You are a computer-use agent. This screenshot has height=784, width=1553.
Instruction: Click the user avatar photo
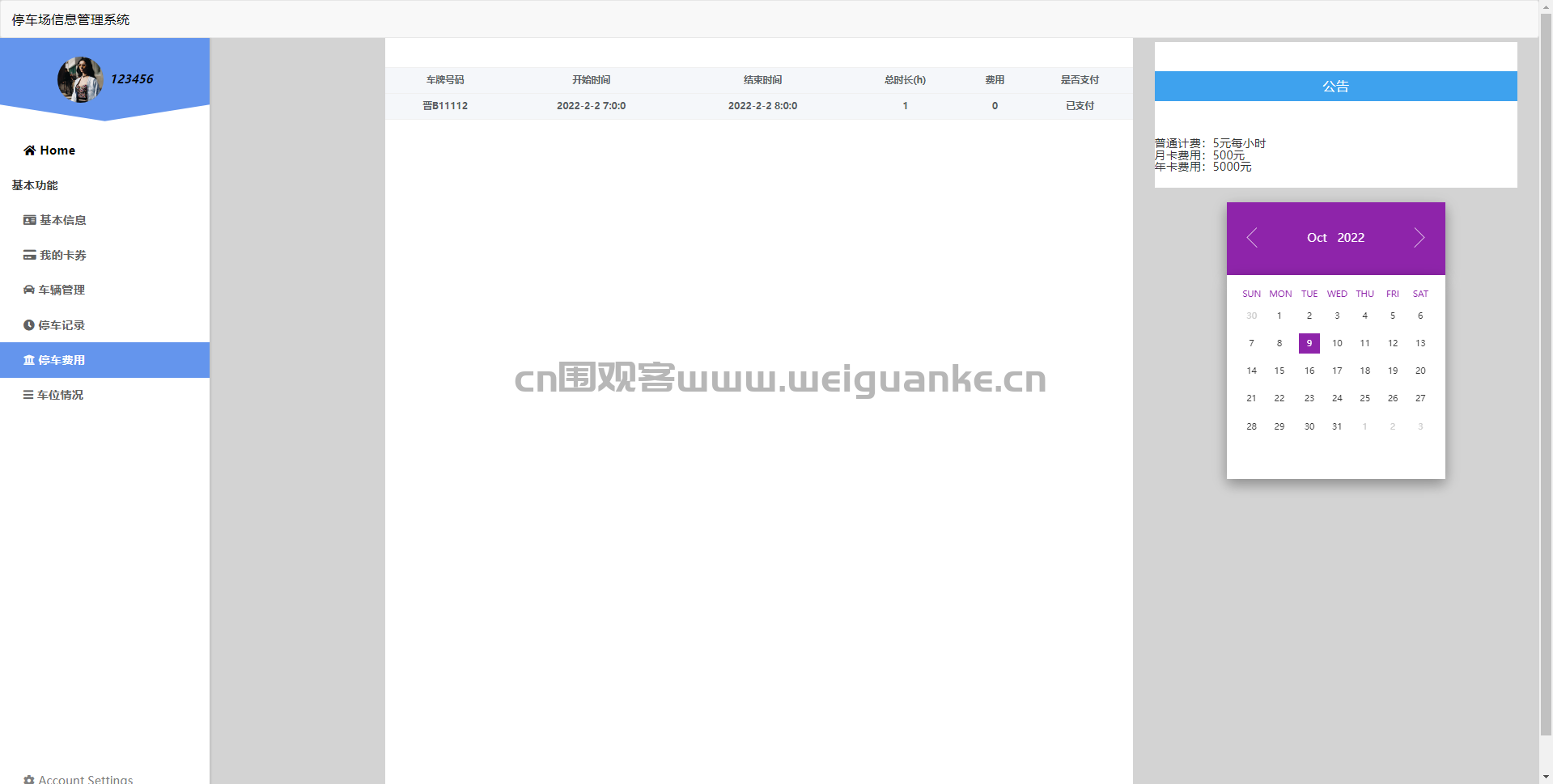tap(79, 79)
